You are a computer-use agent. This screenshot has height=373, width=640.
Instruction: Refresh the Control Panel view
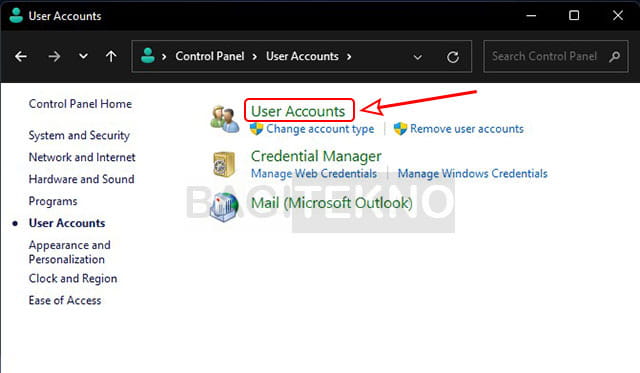point(453,57)
